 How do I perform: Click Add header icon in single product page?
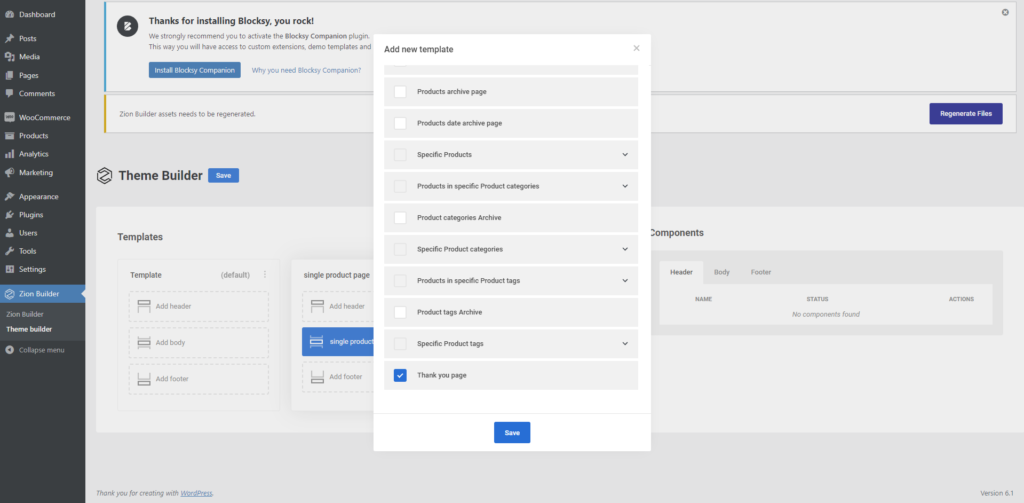click(x=317, y=306)
